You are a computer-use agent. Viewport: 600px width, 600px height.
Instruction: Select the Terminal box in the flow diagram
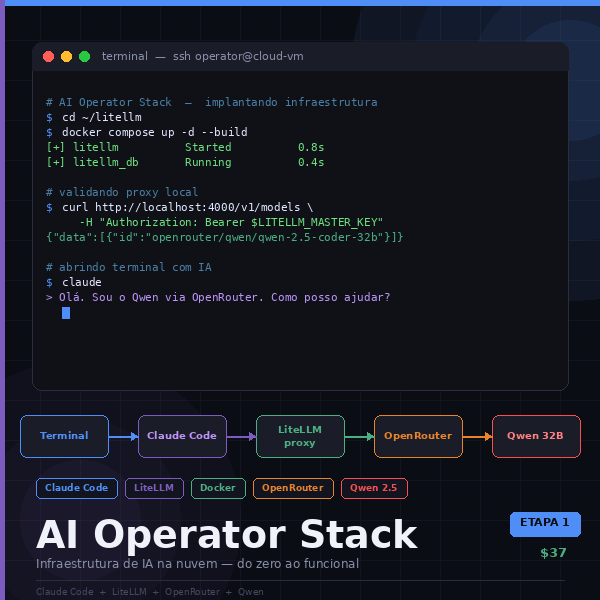[x=64, y=436]
